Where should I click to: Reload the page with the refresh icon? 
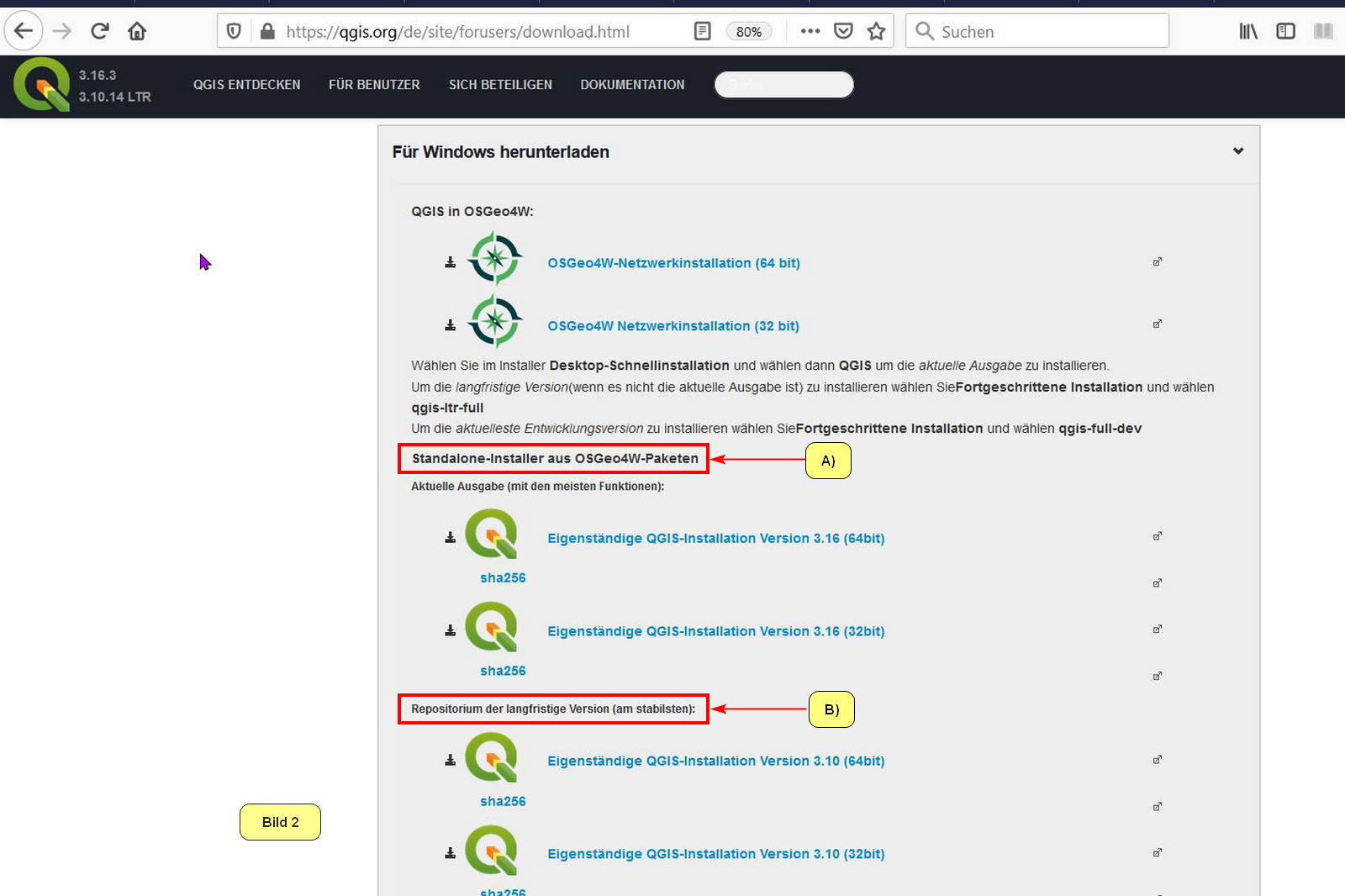click(100, 32)
